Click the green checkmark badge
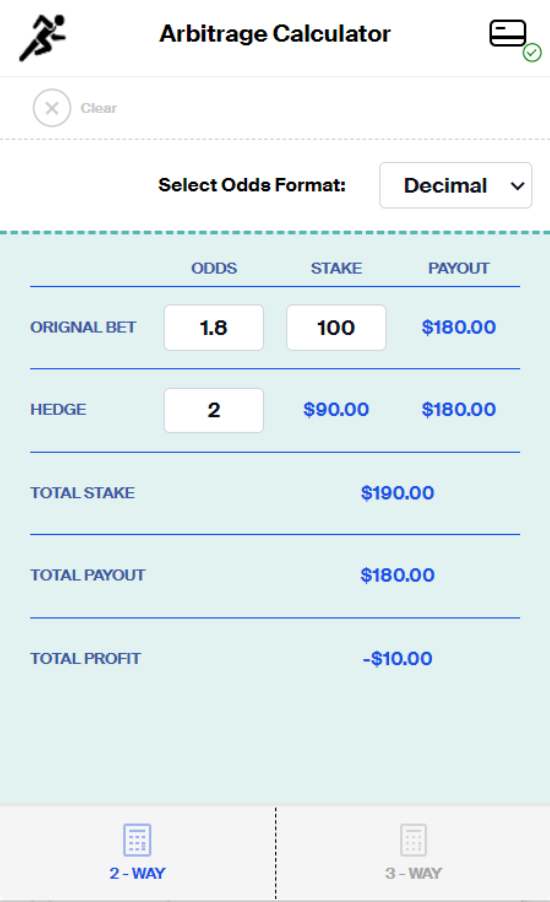This screenshot has height=902, width=550. tap(532, 53)
